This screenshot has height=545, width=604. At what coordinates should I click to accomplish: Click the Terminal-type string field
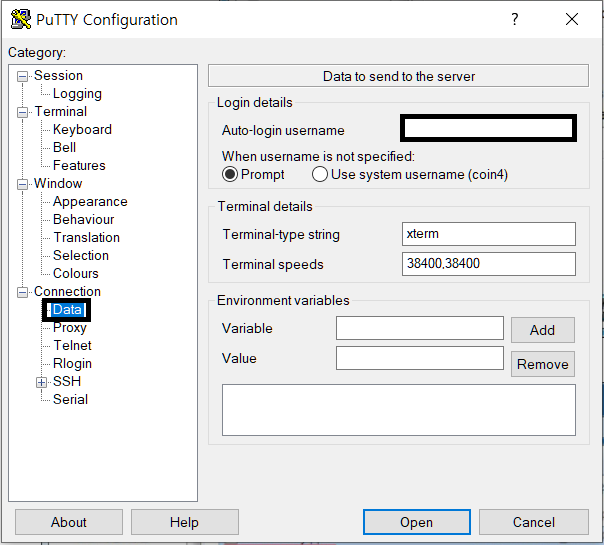[x=489, y=234]
